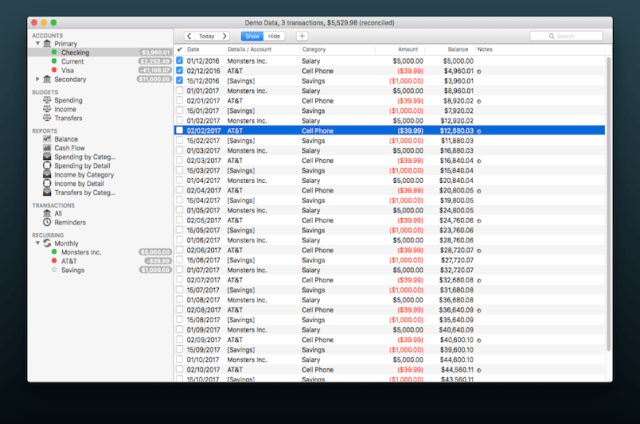Go to previous period with left chevron

(x=189, y=36)
